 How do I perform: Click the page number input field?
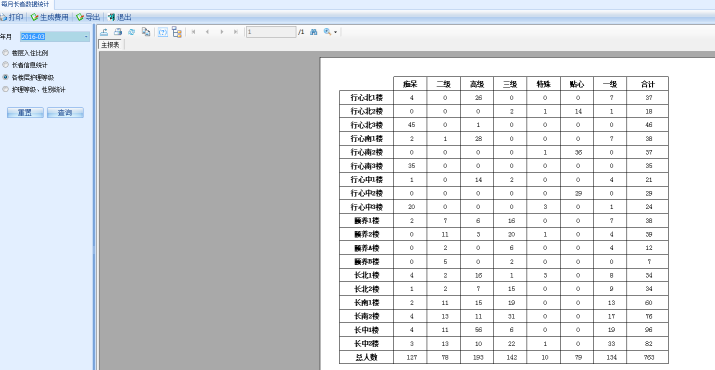click(x=271, y=32)
